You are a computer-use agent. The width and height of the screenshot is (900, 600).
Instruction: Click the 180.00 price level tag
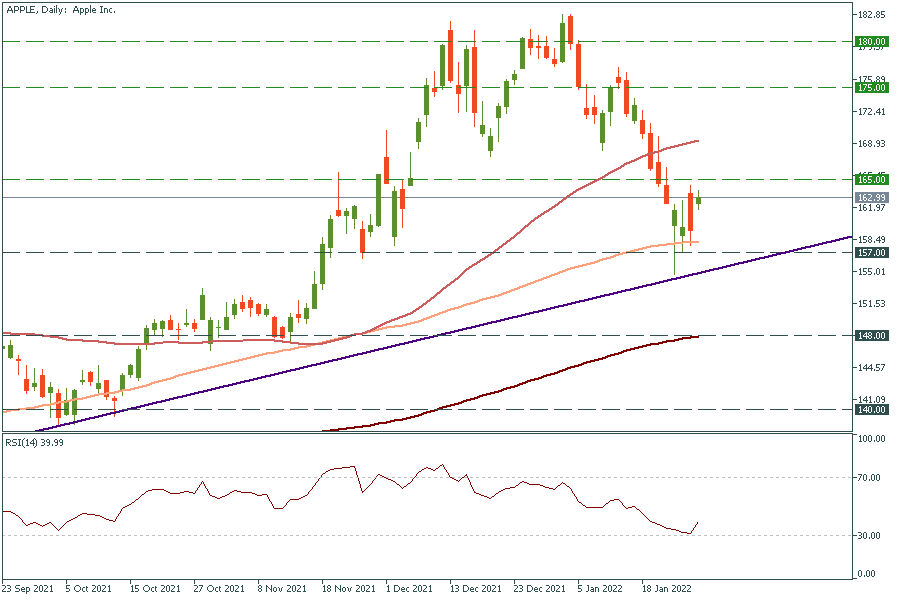click(872, 42)
